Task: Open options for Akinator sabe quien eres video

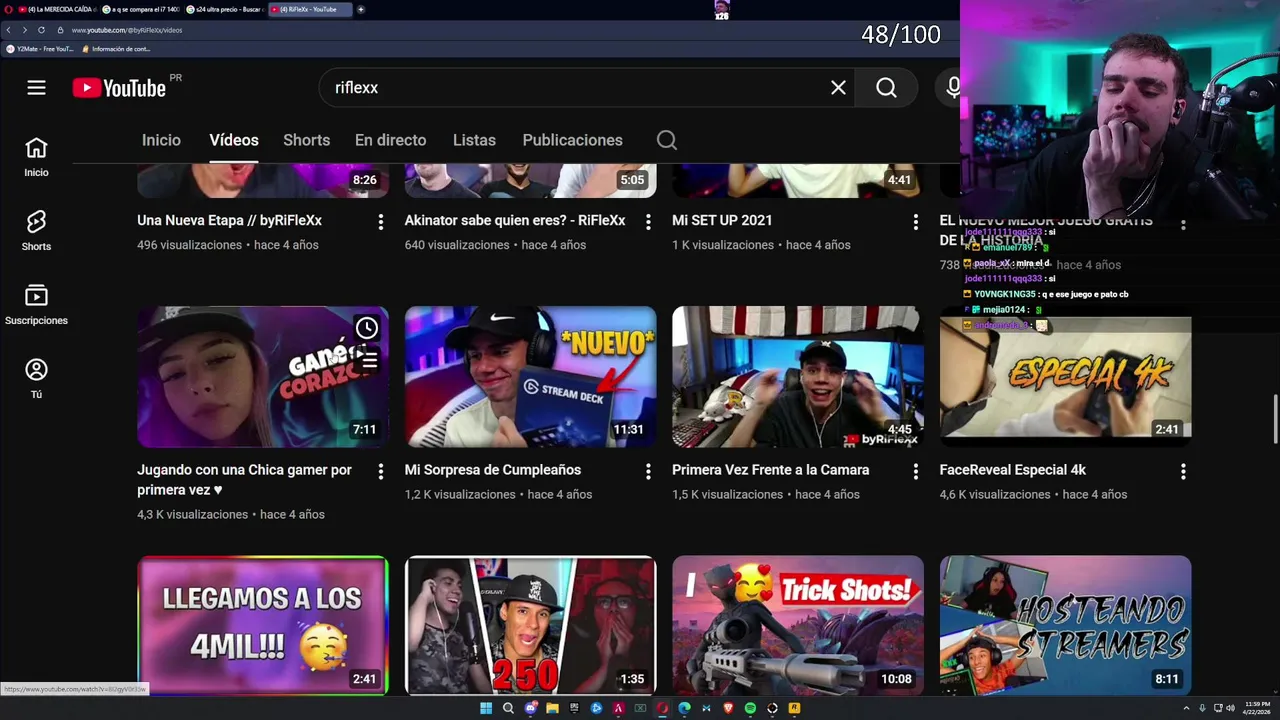Action: (x=648, y=222)
